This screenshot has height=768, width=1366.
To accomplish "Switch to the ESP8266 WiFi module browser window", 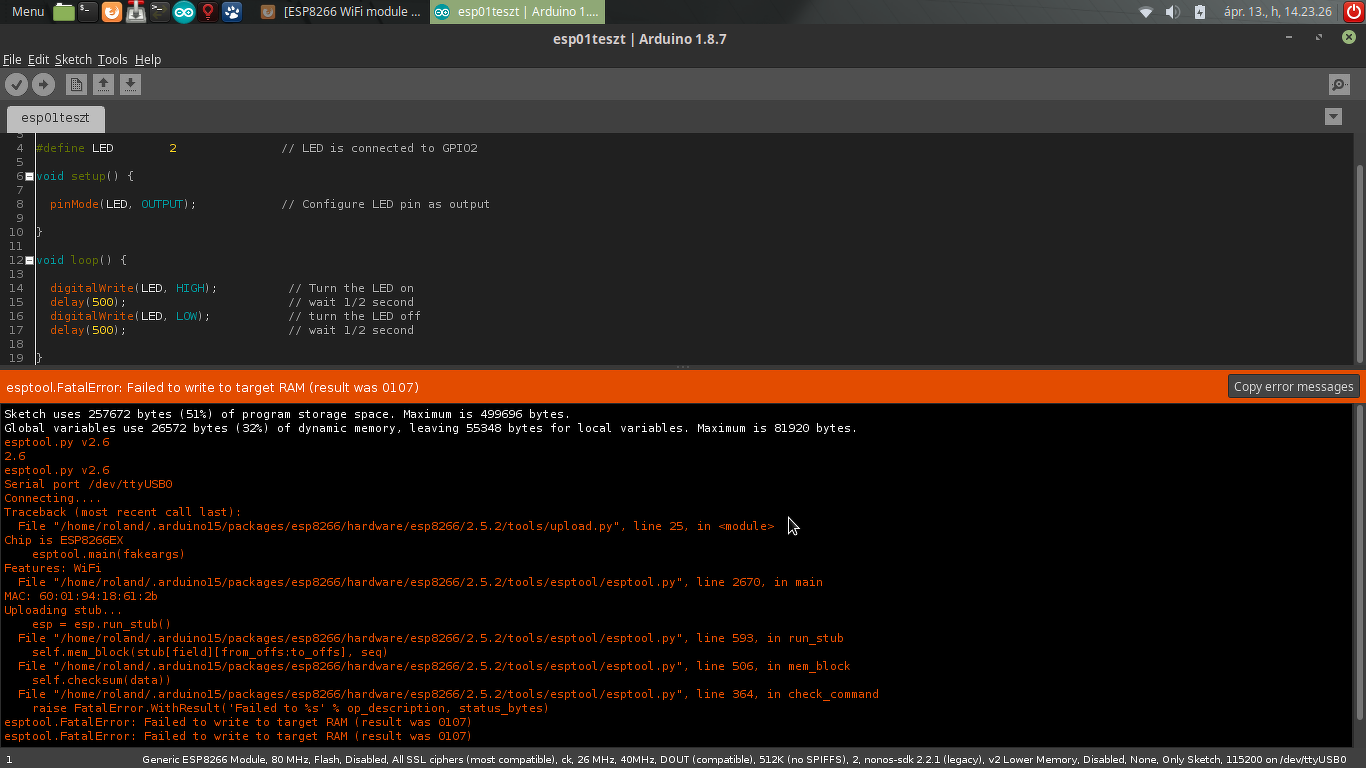I will tap(342, 12).
